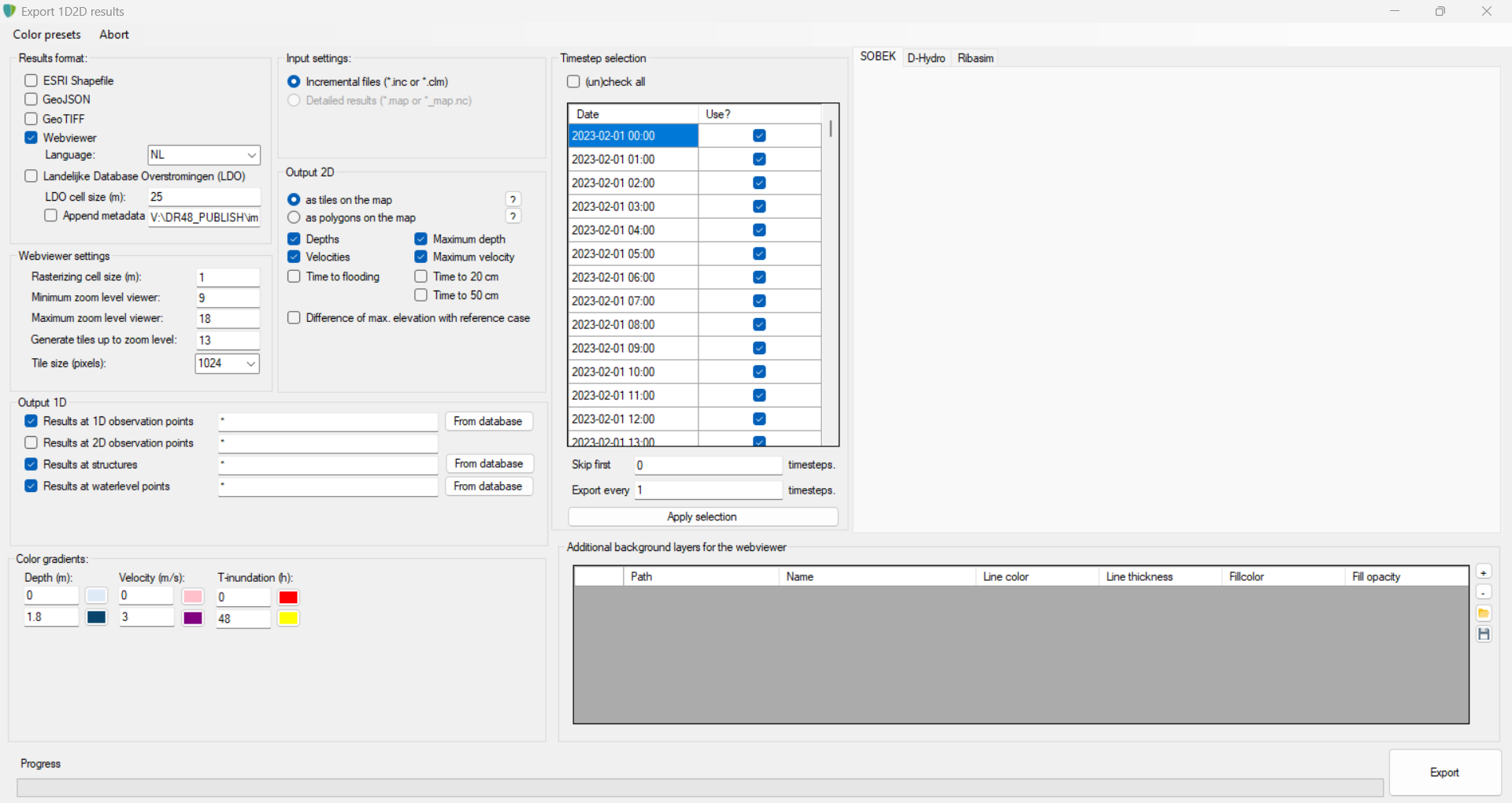Select 'as polygons on the map' radio button

pyautogui.click(x=294, y=217)
